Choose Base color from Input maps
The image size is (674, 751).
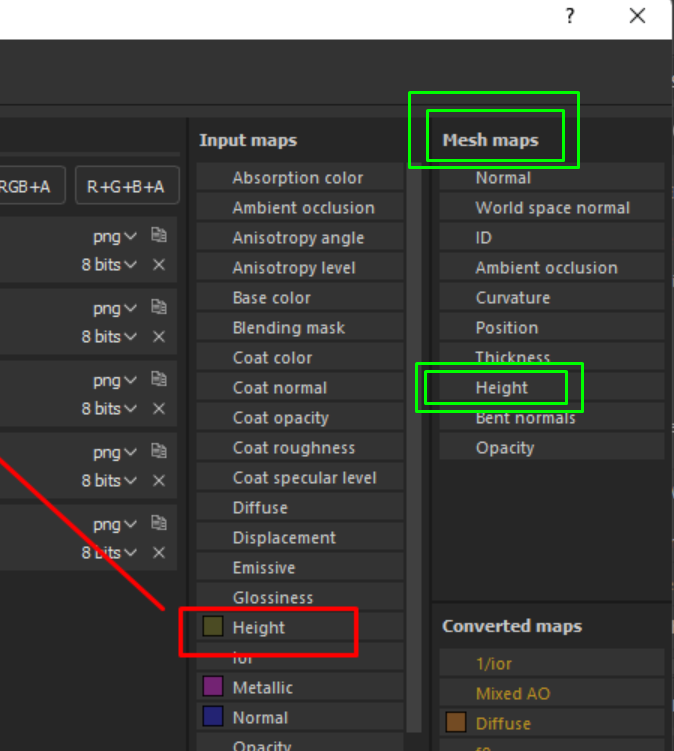tap(271, 298)
